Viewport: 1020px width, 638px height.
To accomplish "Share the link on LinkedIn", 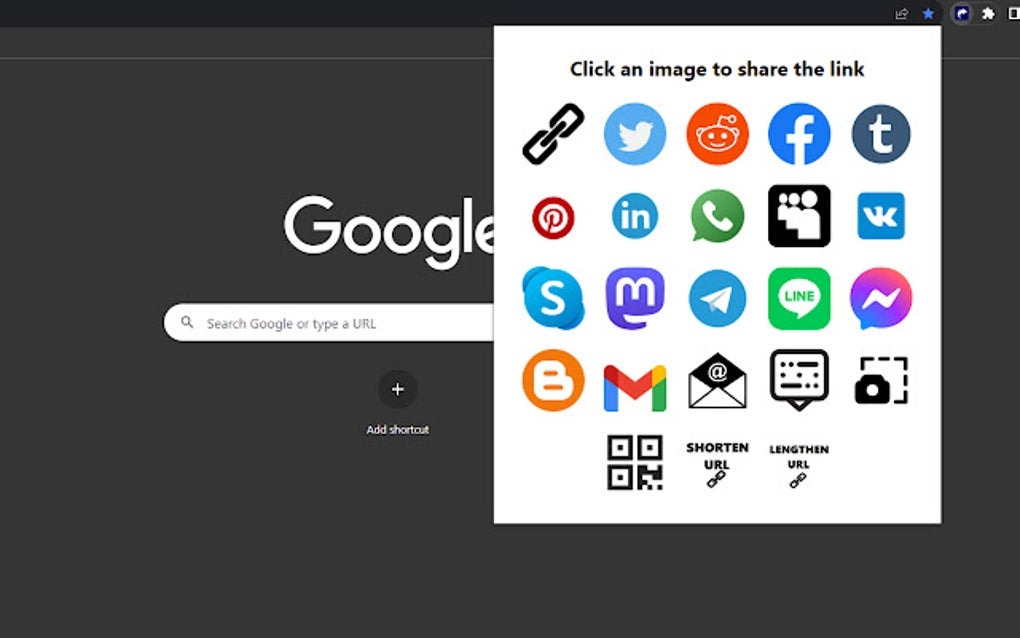I will pyautogui.click(x=634, y=216).
